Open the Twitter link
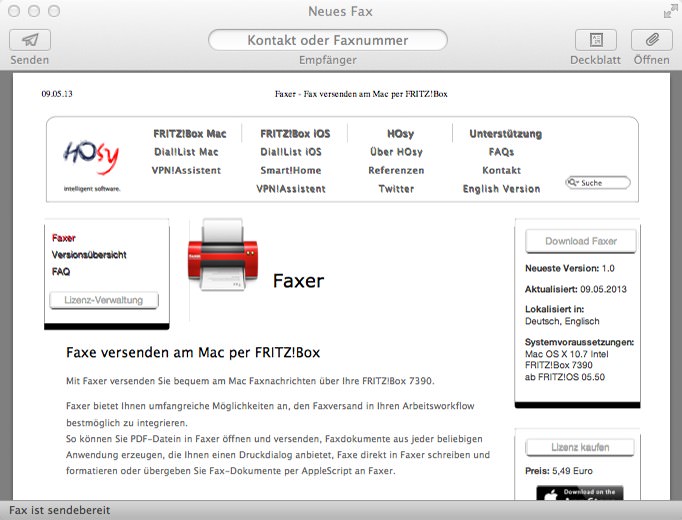The width and height of the screenshot is (682, 520). 396,189
